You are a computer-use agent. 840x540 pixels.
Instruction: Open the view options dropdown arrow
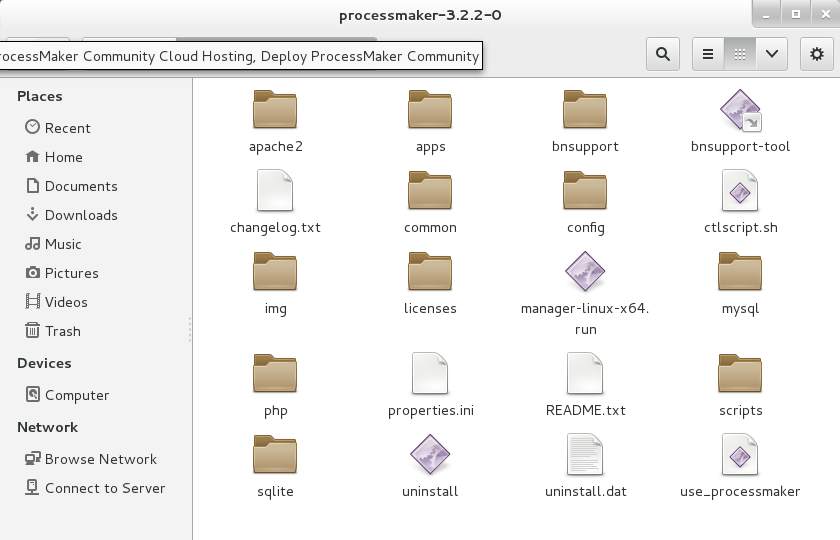[771, 55]
